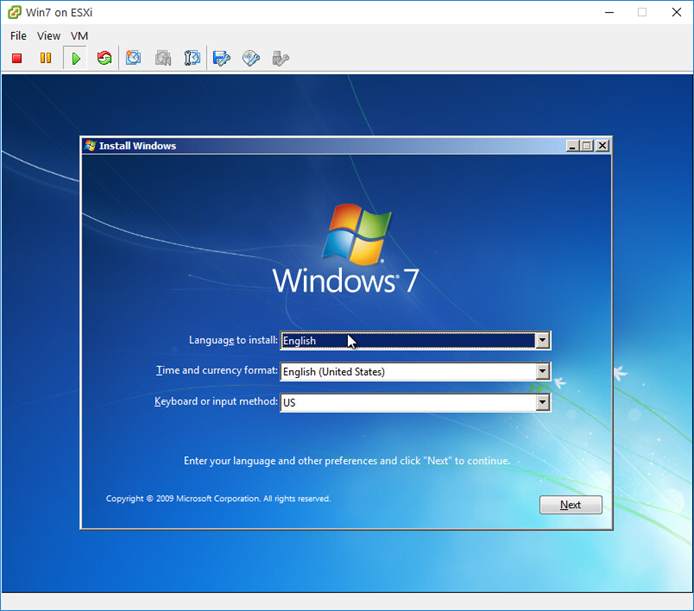Screen dimensions: 694x611
Task: Click the floppy disk connect device icon
Action: point(221,58)
